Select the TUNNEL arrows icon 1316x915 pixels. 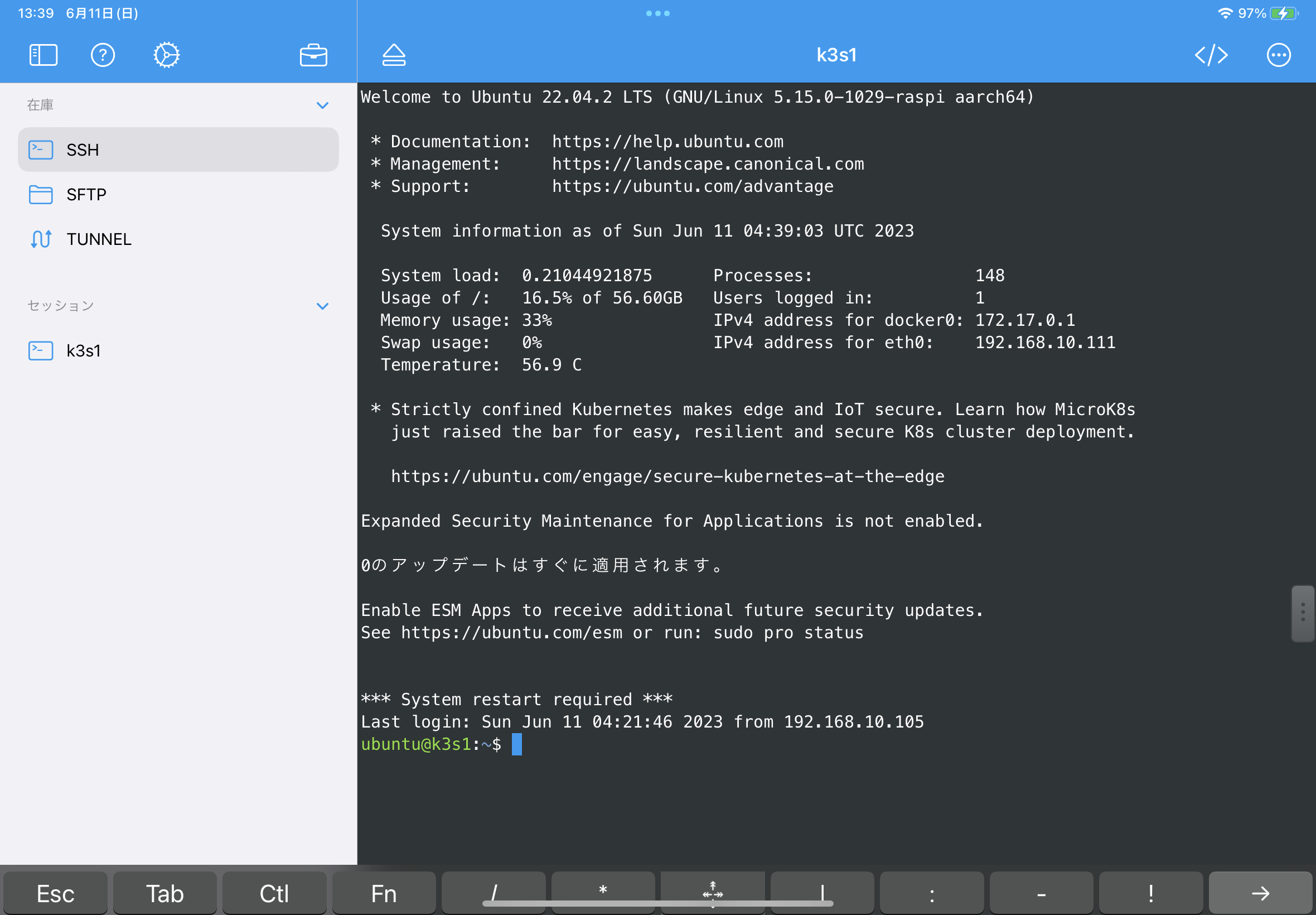(41, 239)
